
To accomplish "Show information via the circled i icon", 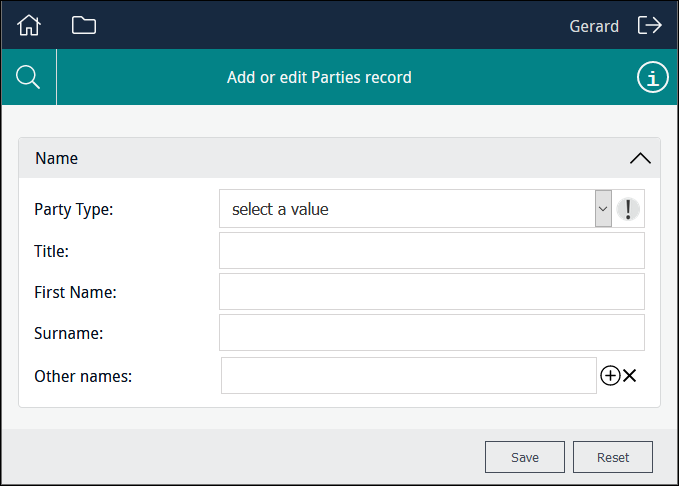I will (652, 77).
